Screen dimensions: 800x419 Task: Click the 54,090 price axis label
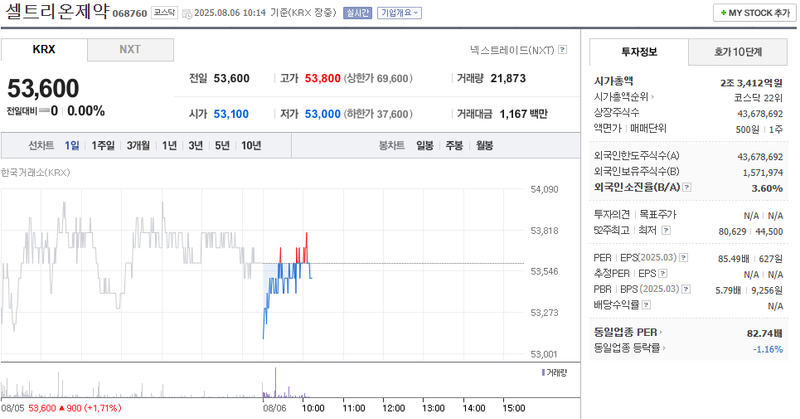point(544,189)
